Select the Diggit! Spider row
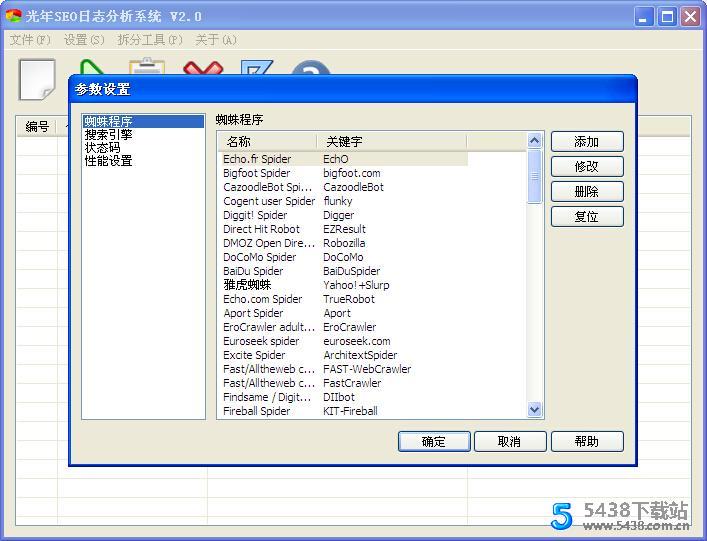The image size is (707, 541). [343, 215]
